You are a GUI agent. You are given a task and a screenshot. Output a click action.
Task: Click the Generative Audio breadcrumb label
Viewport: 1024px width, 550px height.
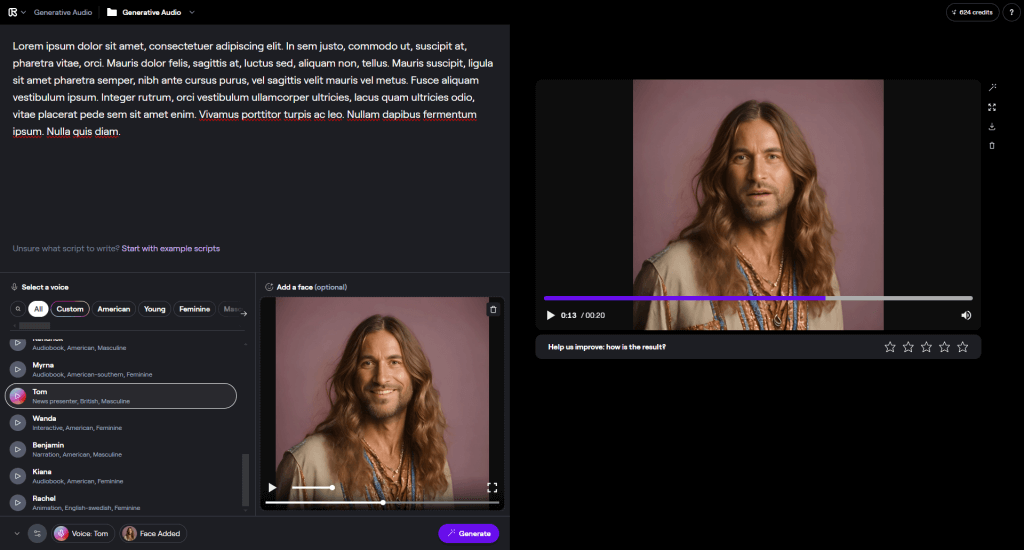(x=63, y=12)
